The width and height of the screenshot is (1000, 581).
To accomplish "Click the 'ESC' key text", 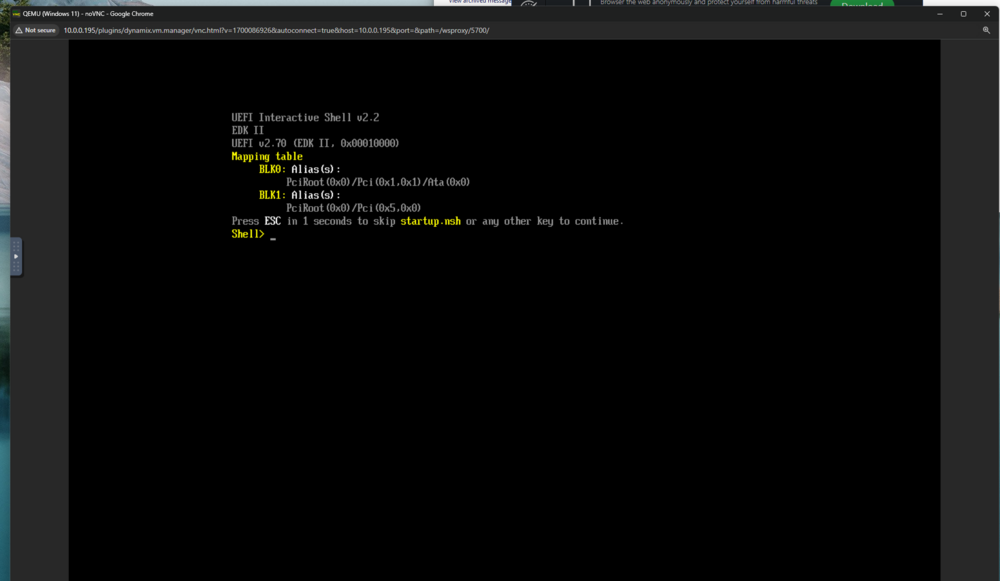I will [x=272, y=221].
